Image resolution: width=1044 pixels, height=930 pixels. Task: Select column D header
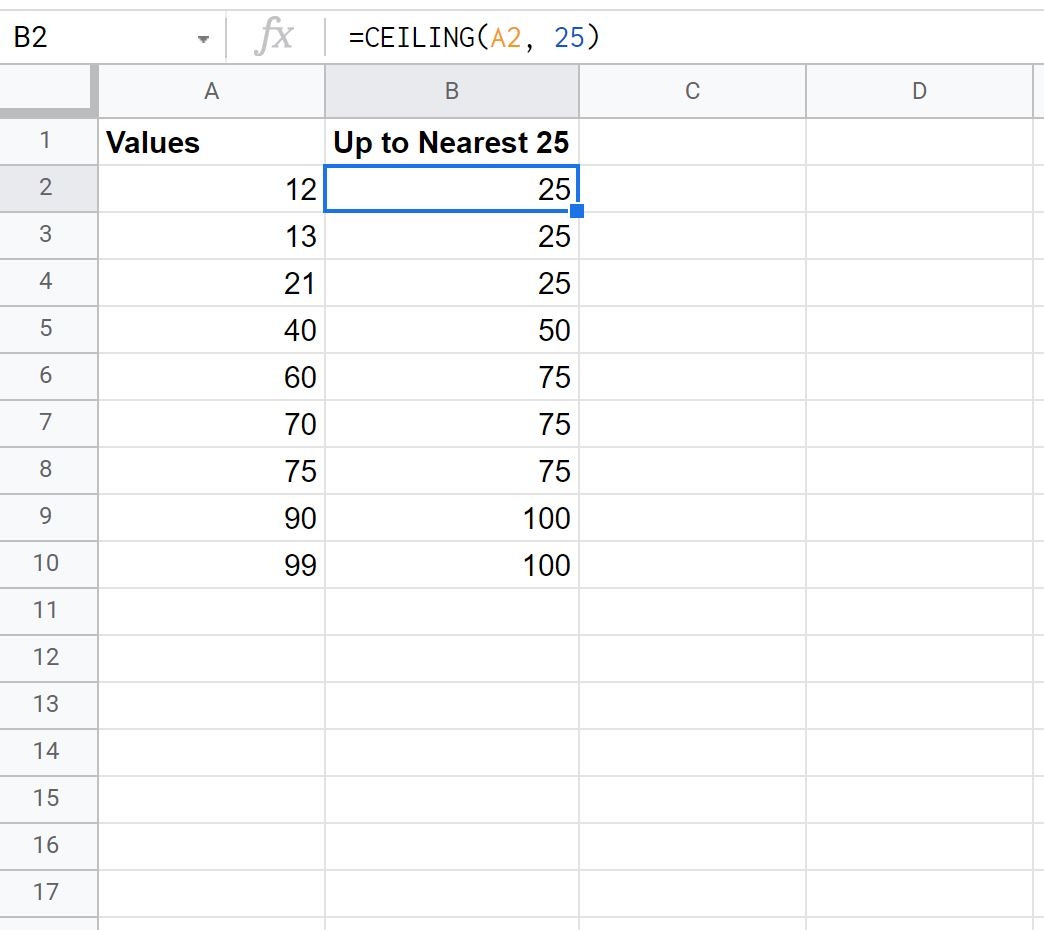pyautogui.click(x=918, y=92)
